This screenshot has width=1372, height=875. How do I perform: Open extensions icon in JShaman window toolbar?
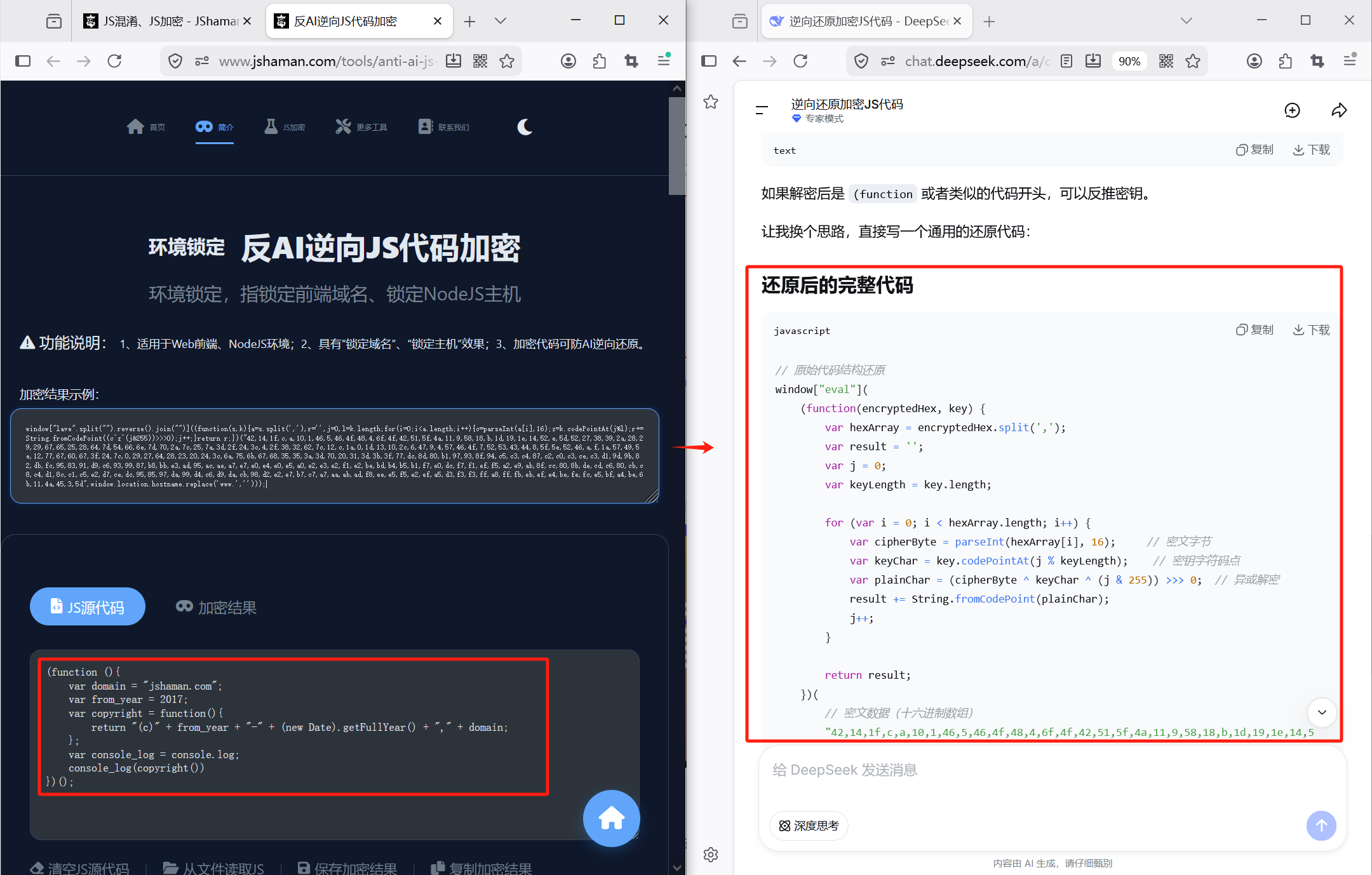(600, 61)
